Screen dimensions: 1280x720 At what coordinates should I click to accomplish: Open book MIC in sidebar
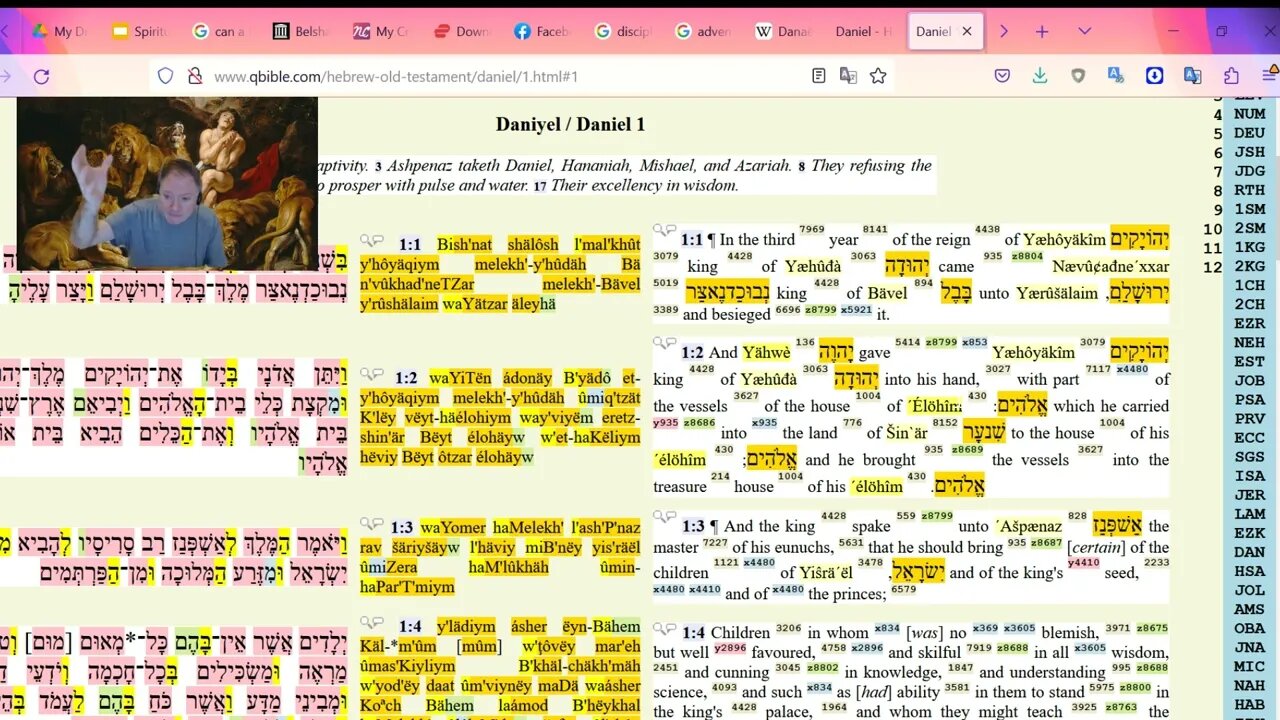click(x=1249, y=665)
